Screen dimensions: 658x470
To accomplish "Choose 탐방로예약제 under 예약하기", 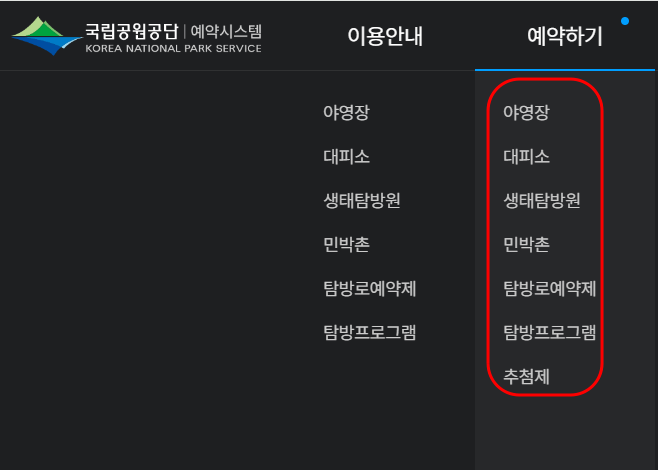I will pos(549,289).
